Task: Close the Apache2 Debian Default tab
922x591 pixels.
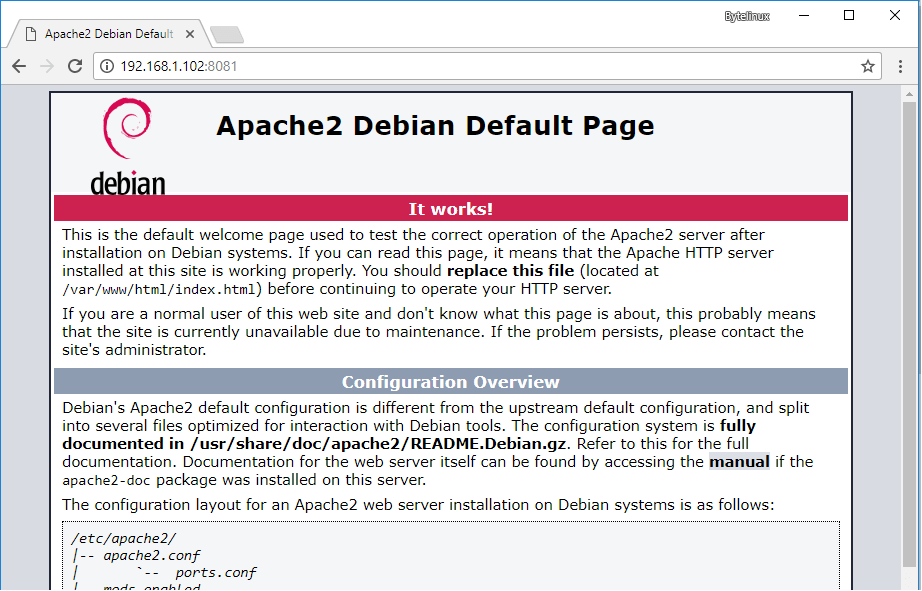Action: [x=188, y=34]
